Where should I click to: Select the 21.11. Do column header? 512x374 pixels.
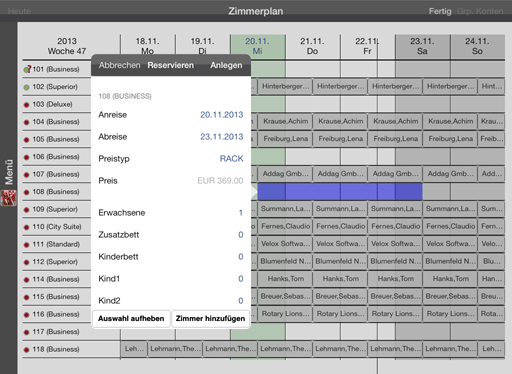(313, 46)
